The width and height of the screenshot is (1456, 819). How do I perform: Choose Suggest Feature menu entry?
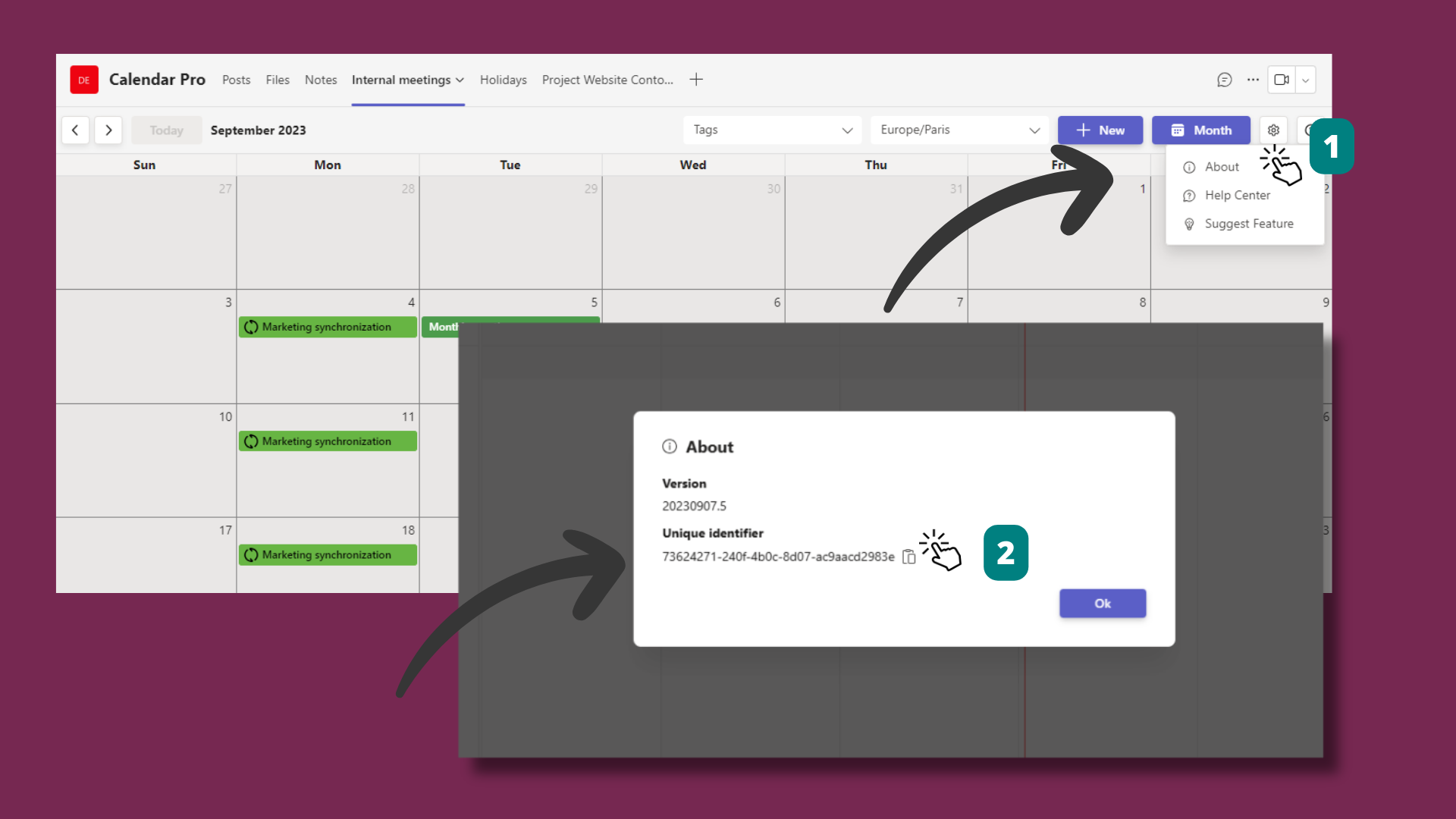1248,224
